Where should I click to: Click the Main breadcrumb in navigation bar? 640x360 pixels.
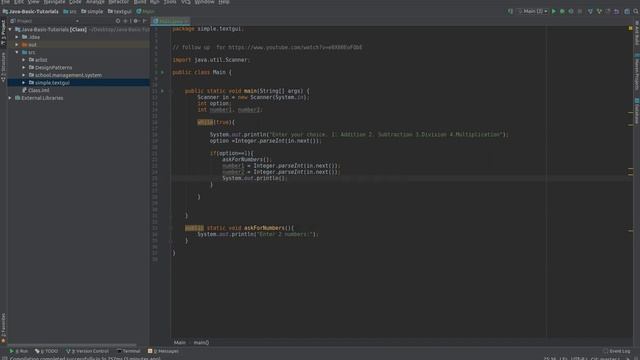[x=145, y=11]
